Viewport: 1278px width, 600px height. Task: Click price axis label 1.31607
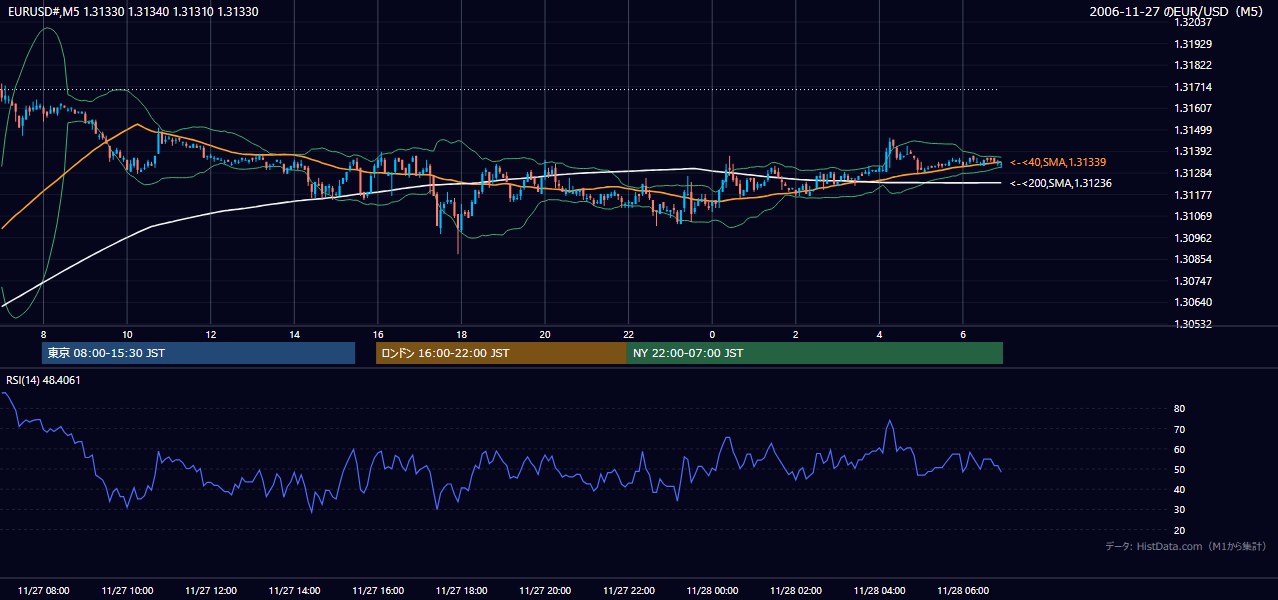point(1193,108)
